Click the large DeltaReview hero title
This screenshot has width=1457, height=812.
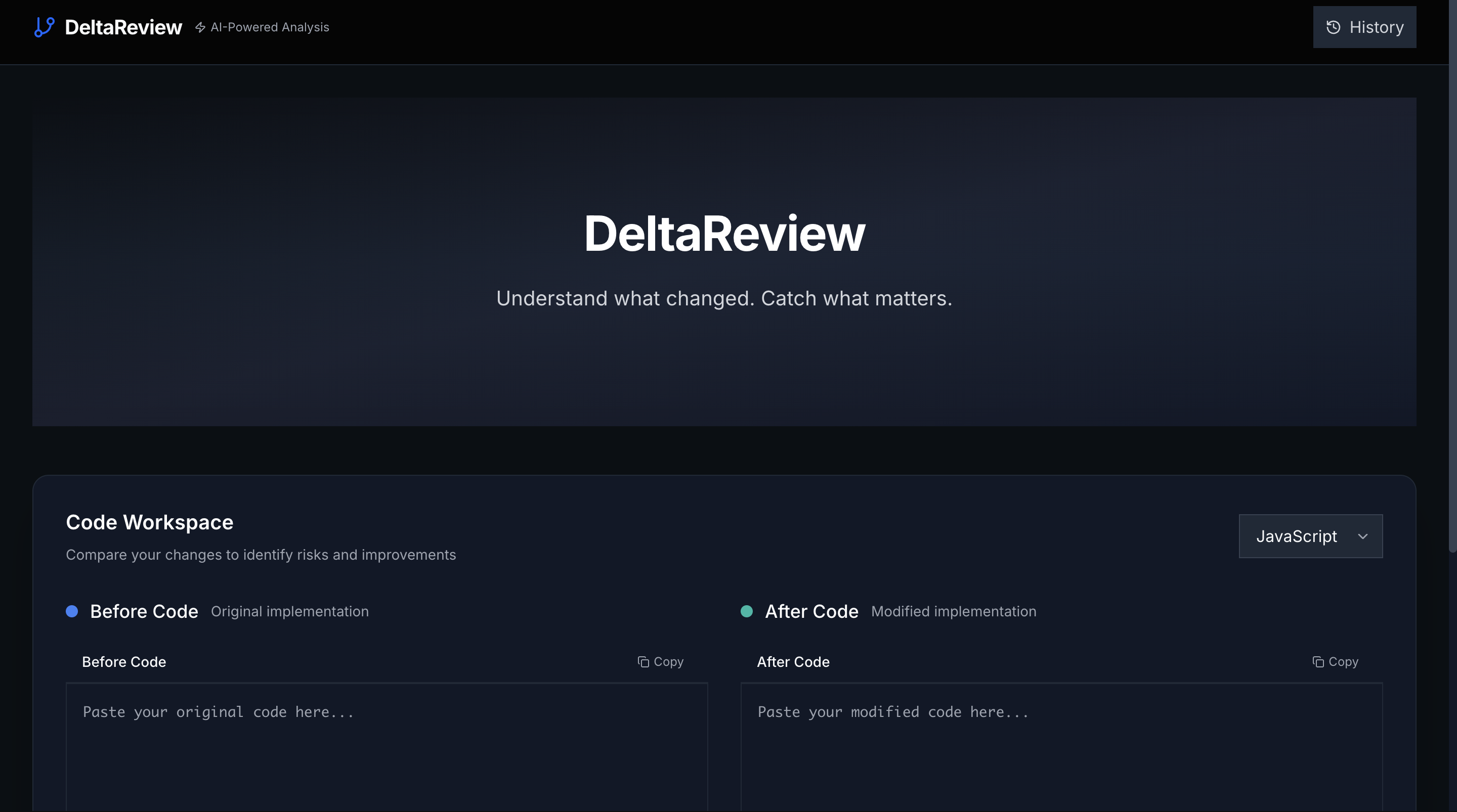(724, 234)
